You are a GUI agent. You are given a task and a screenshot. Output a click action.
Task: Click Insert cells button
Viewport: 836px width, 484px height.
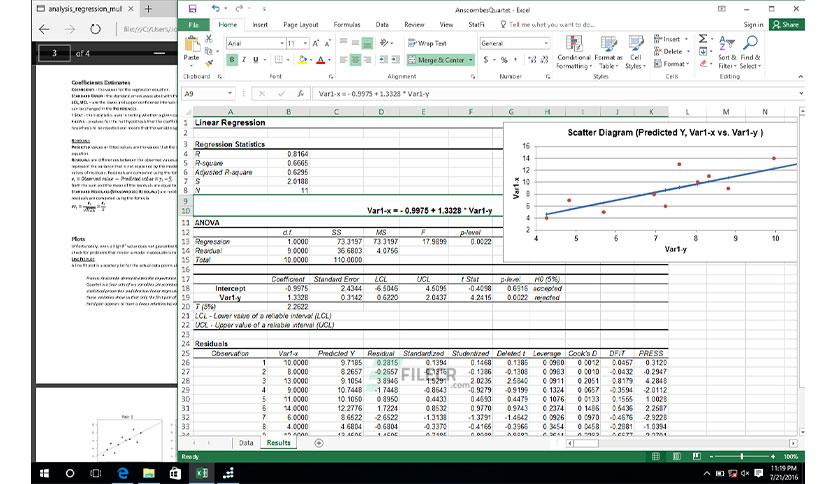[671, 39]
